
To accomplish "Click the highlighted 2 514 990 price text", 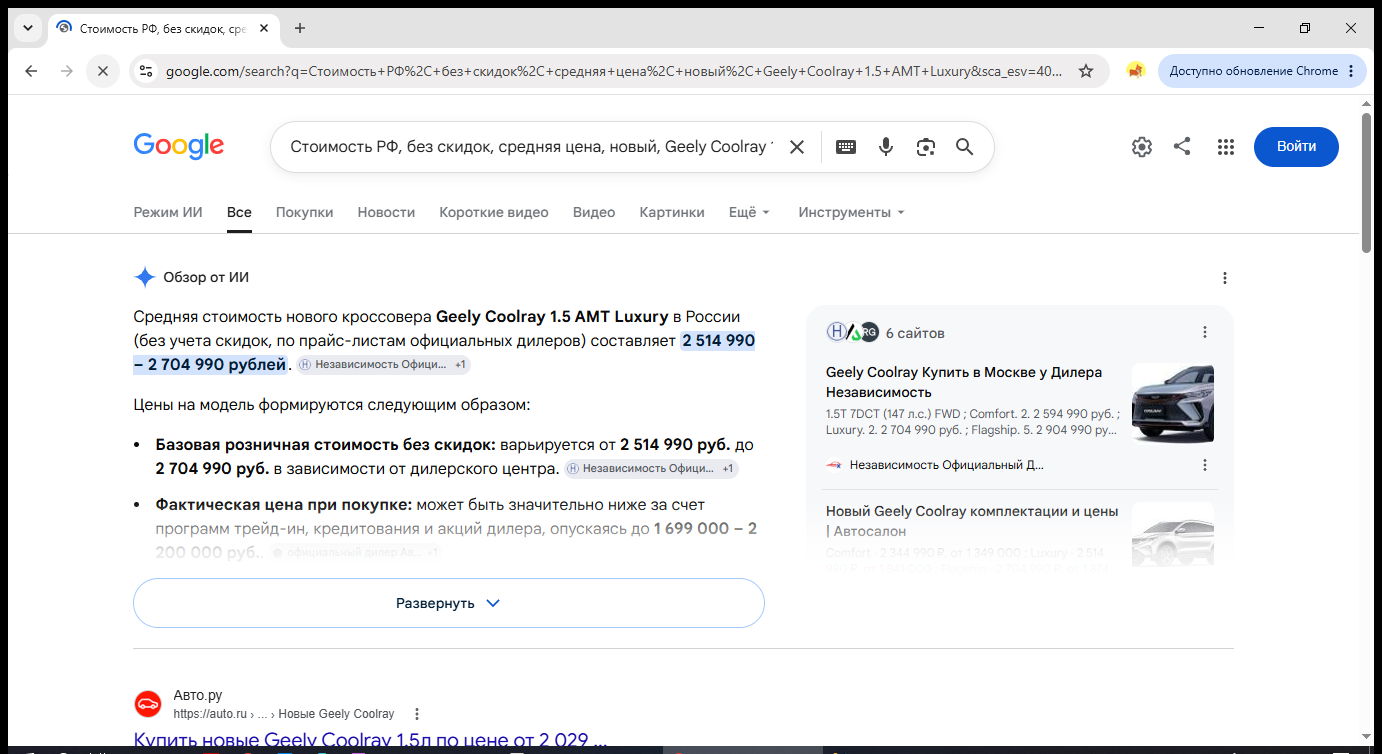I will (x=718, y=341).
